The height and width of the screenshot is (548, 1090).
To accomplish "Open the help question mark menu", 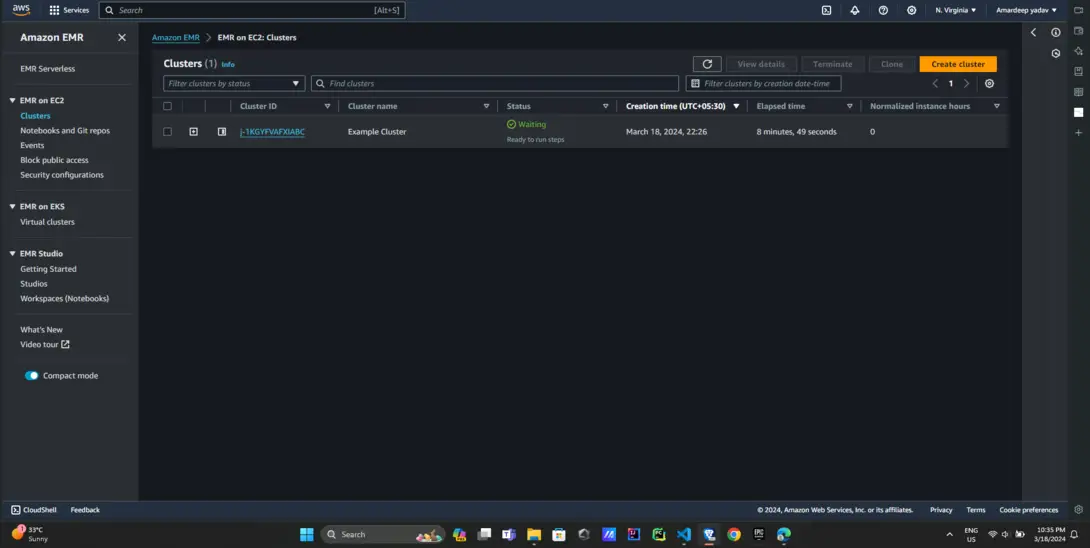I will pyautogui.click(x=883, y=10).
